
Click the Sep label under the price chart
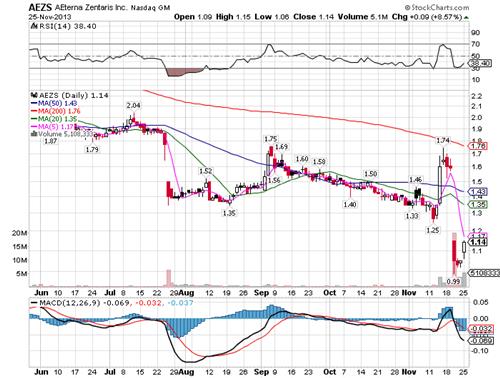[261, 293]
